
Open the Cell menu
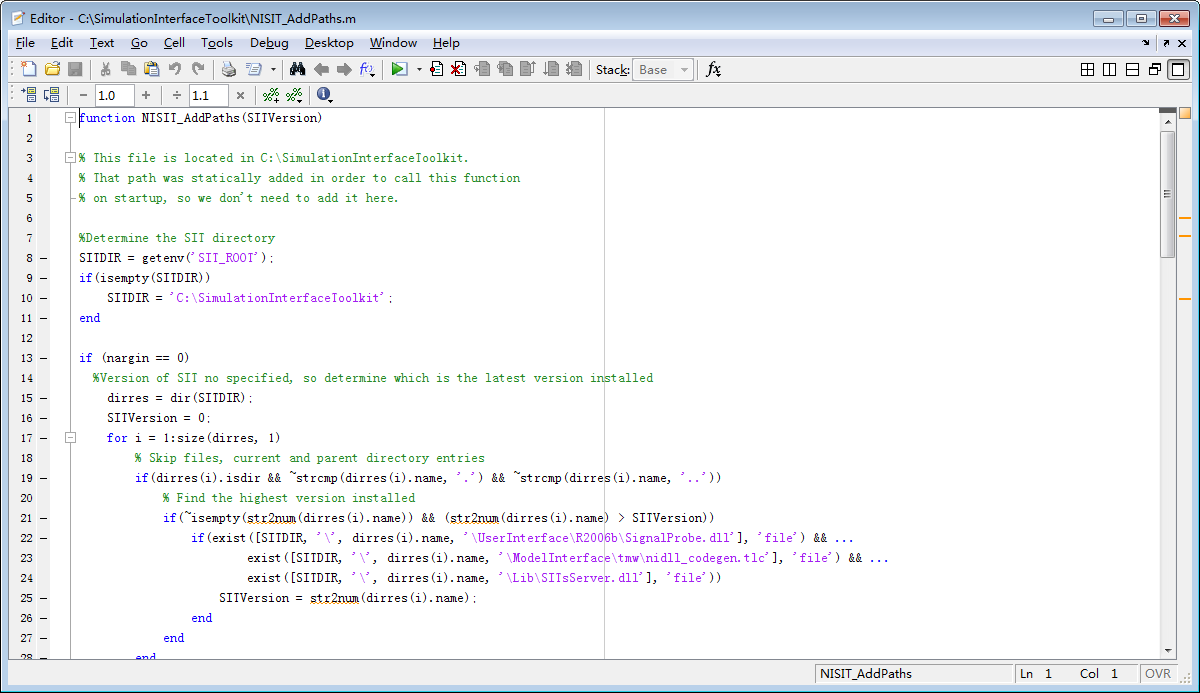[x=174, y=43]
